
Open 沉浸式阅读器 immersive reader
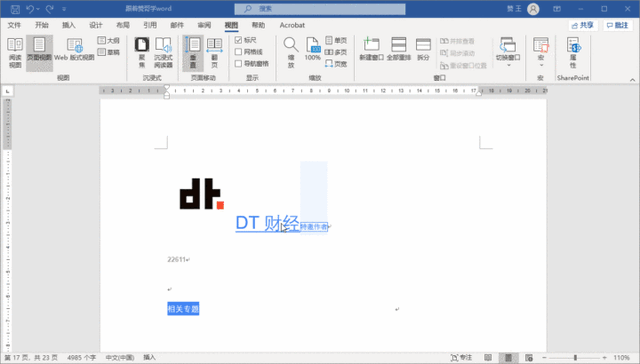click(163, 53)
